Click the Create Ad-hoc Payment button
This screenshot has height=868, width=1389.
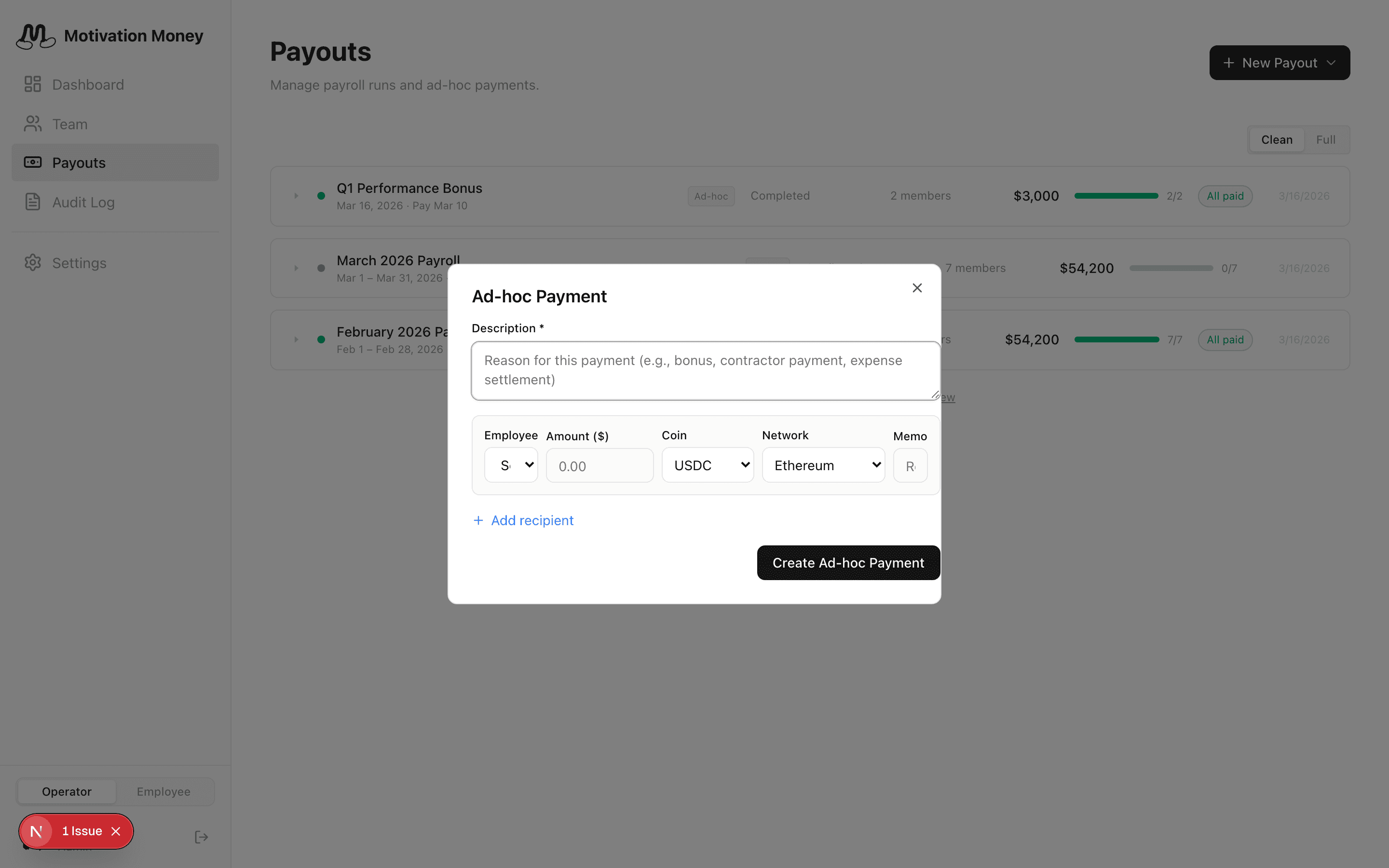click(x=848, y=563)
